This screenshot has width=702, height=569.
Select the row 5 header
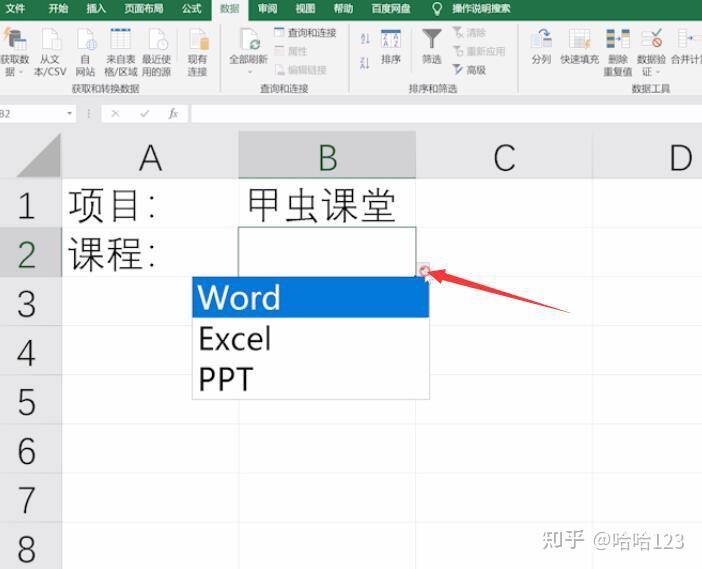click(x=30, y=400)
